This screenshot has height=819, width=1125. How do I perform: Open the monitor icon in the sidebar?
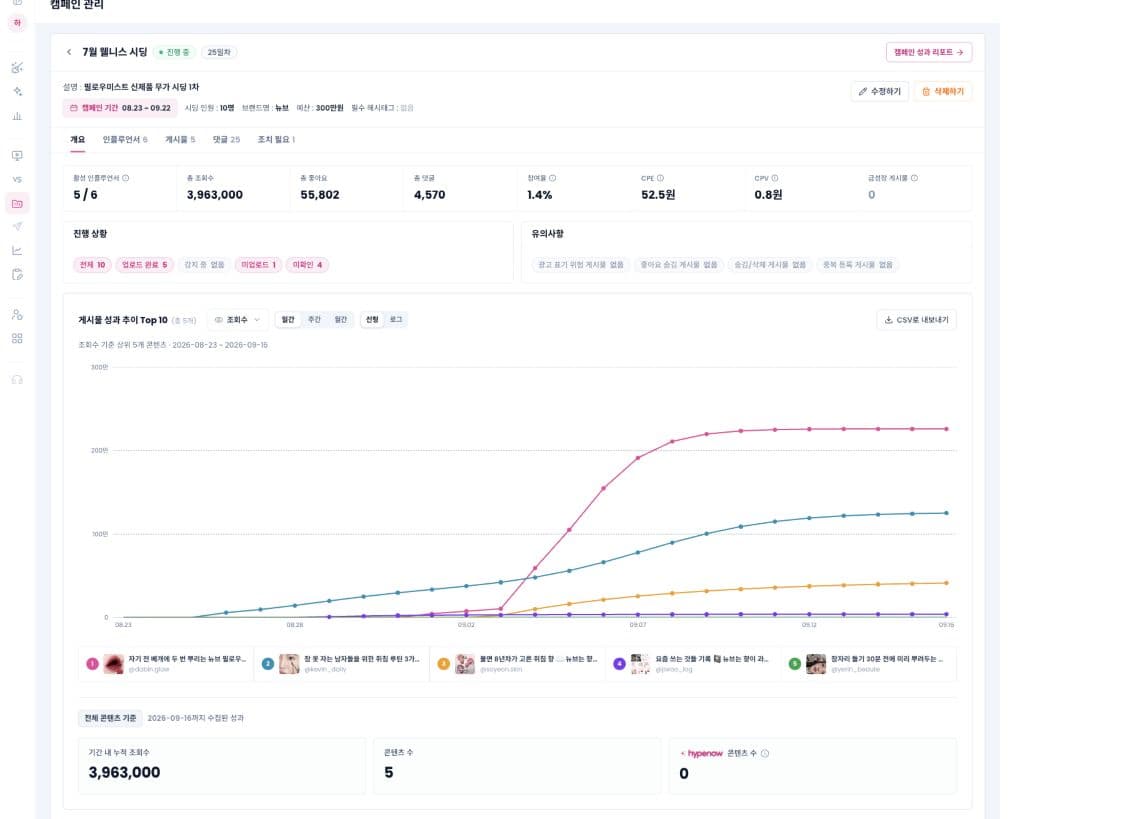17,156
